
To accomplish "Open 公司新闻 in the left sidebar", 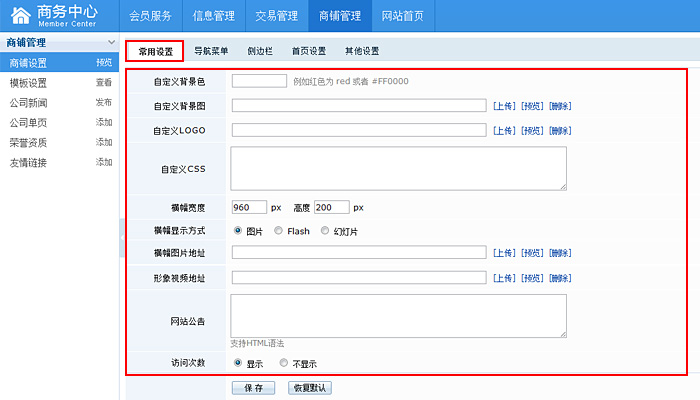I will pos(28,103).
